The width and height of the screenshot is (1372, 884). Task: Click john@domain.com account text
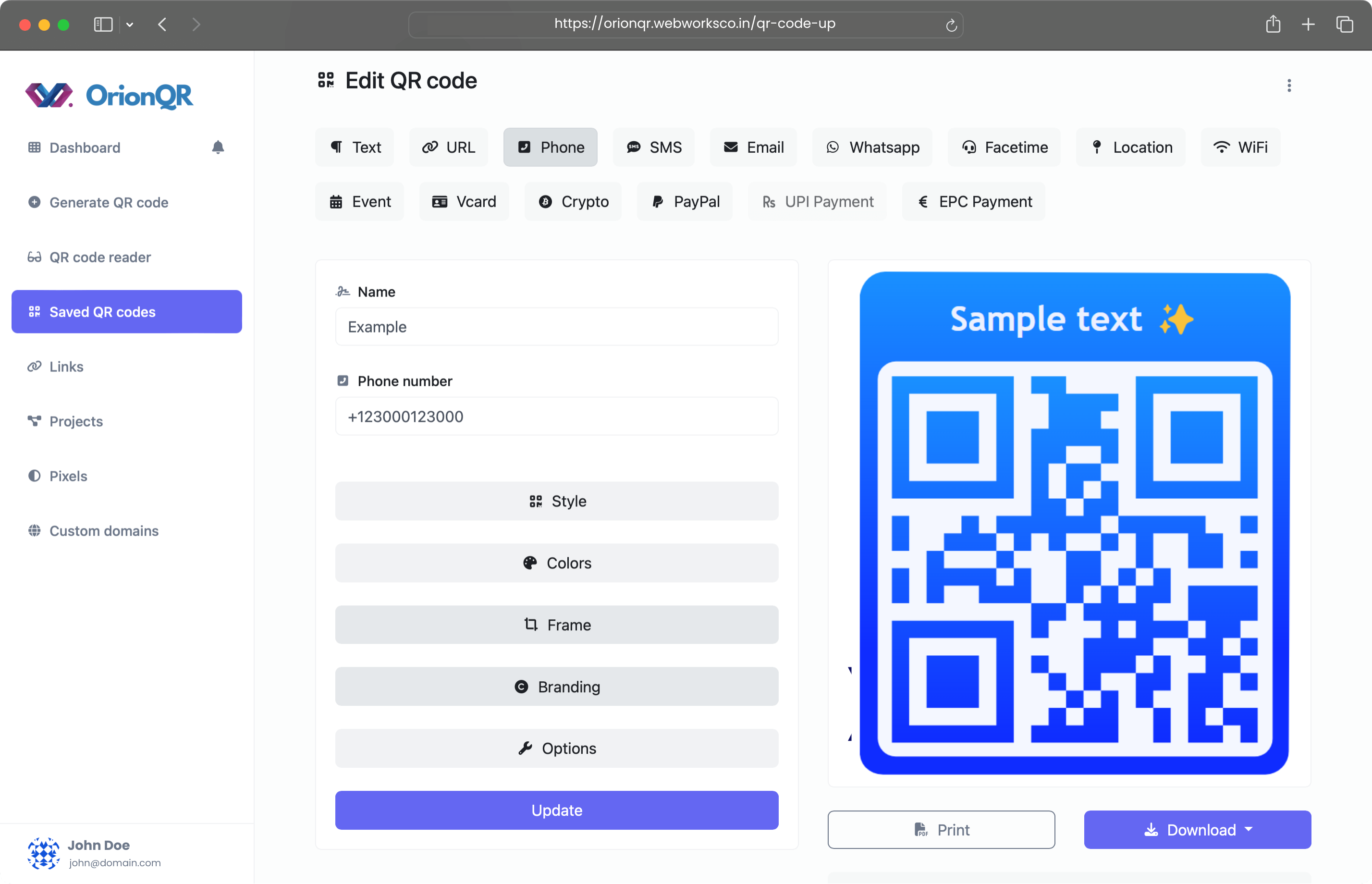(115, 863)
